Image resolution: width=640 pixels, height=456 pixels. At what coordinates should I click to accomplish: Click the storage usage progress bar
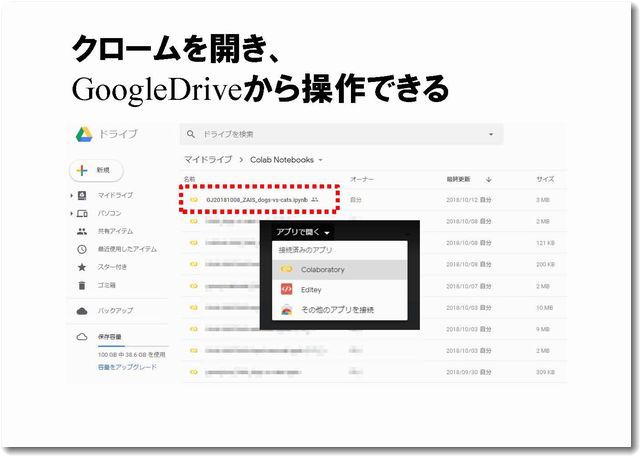click(133, 346)
